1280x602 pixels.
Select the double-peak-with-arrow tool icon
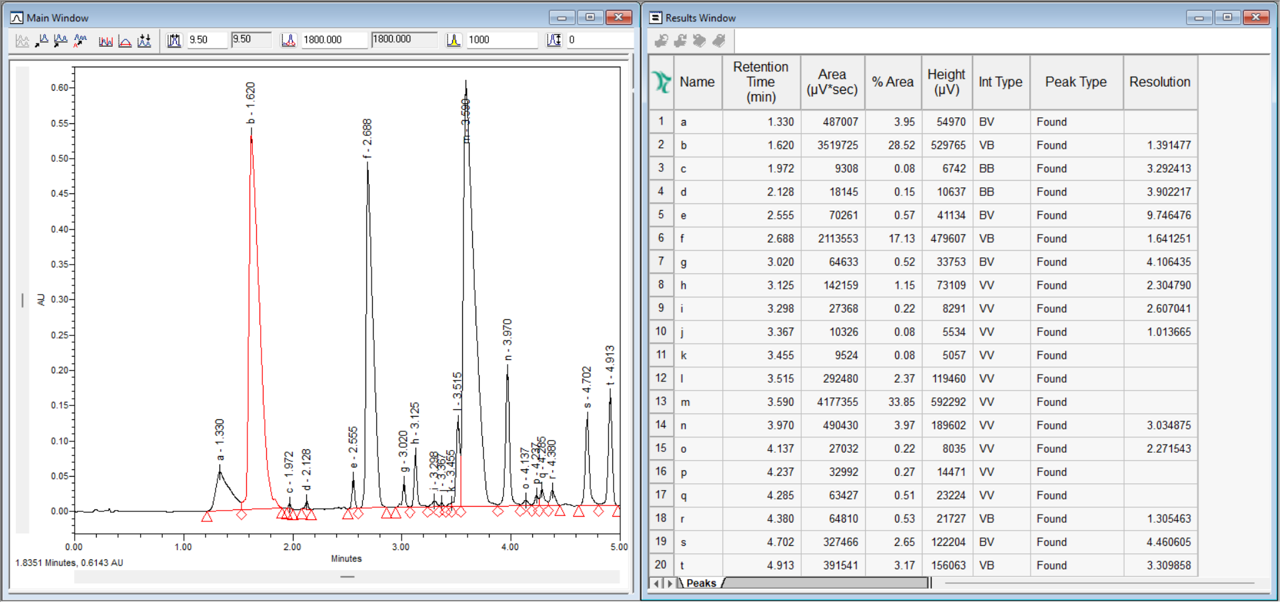(x=60, y=41)
